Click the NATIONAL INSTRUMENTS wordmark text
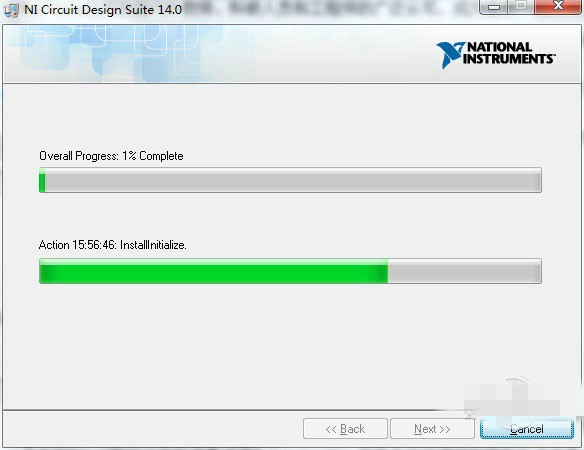Screen dimensions: 584x450 (x=509, y=53)
